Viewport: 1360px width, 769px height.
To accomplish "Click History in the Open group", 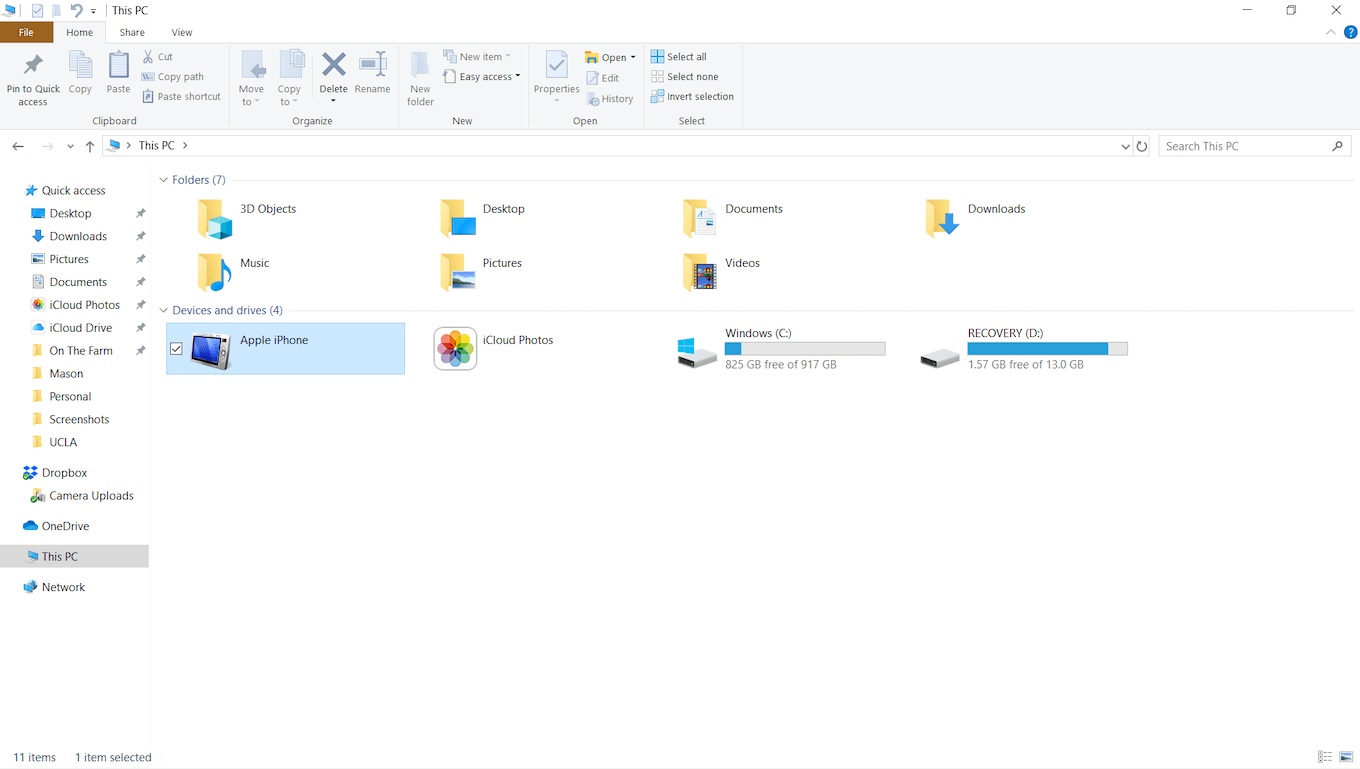I will click(610, 99).
